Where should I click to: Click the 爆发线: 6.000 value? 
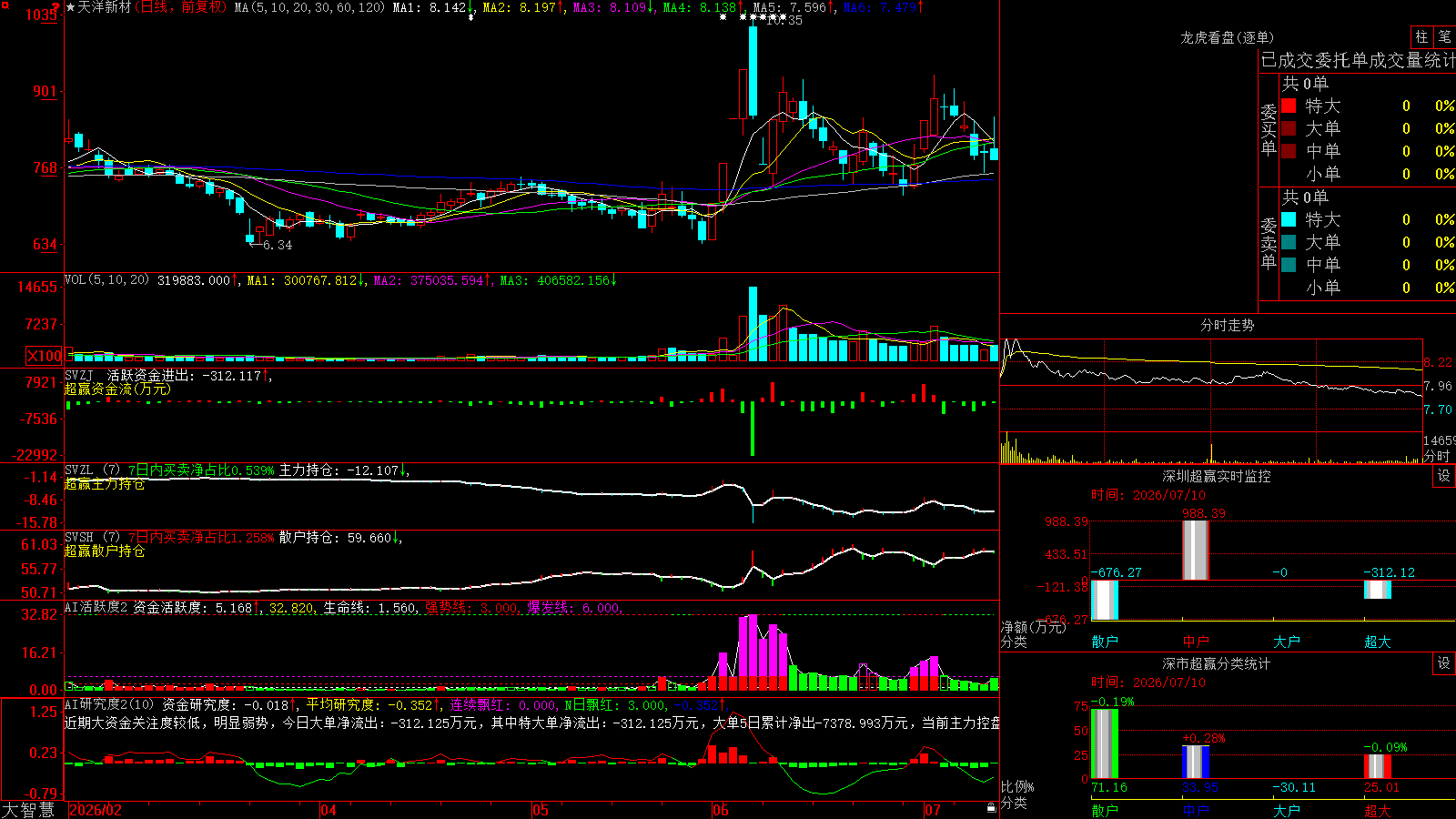tap(573, 608)
